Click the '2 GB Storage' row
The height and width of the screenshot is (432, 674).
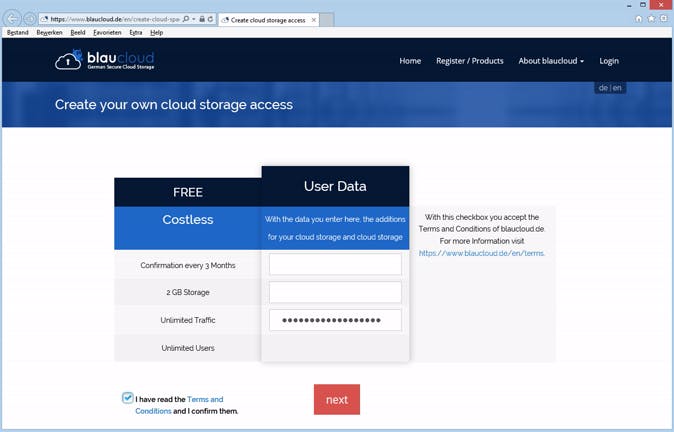click(x=188, y=292)
